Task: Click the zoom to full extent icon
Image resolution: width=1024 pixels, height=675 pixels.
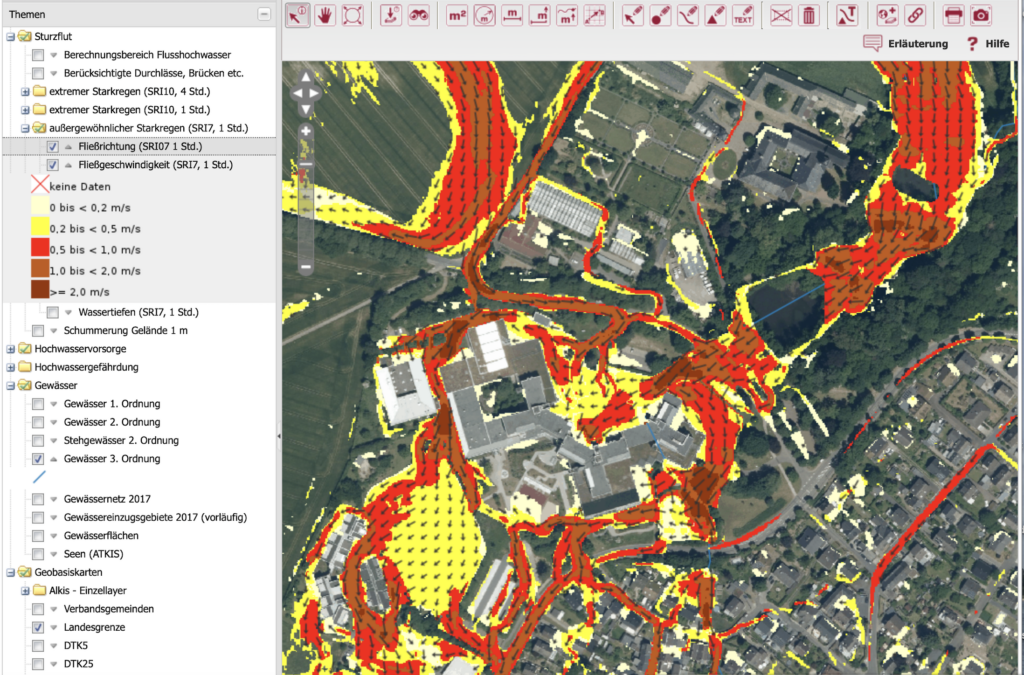Action: coord(352,15)
